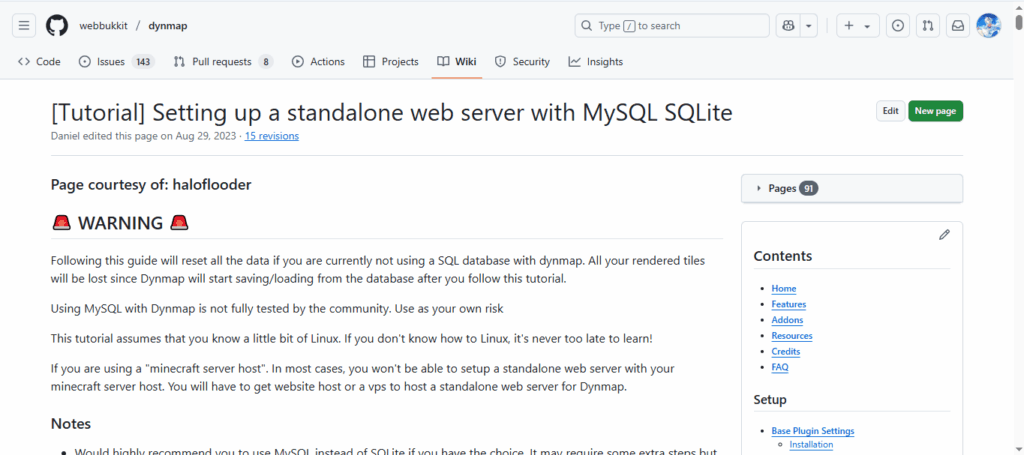This screenshot has height=455, width=1024.
Task: Open the create new plus dropdown
Action: tap(856, 25)
